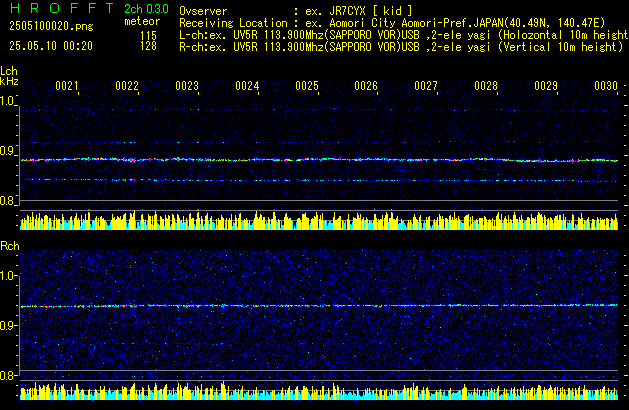Click time marker 0024

tap(247, 86)
